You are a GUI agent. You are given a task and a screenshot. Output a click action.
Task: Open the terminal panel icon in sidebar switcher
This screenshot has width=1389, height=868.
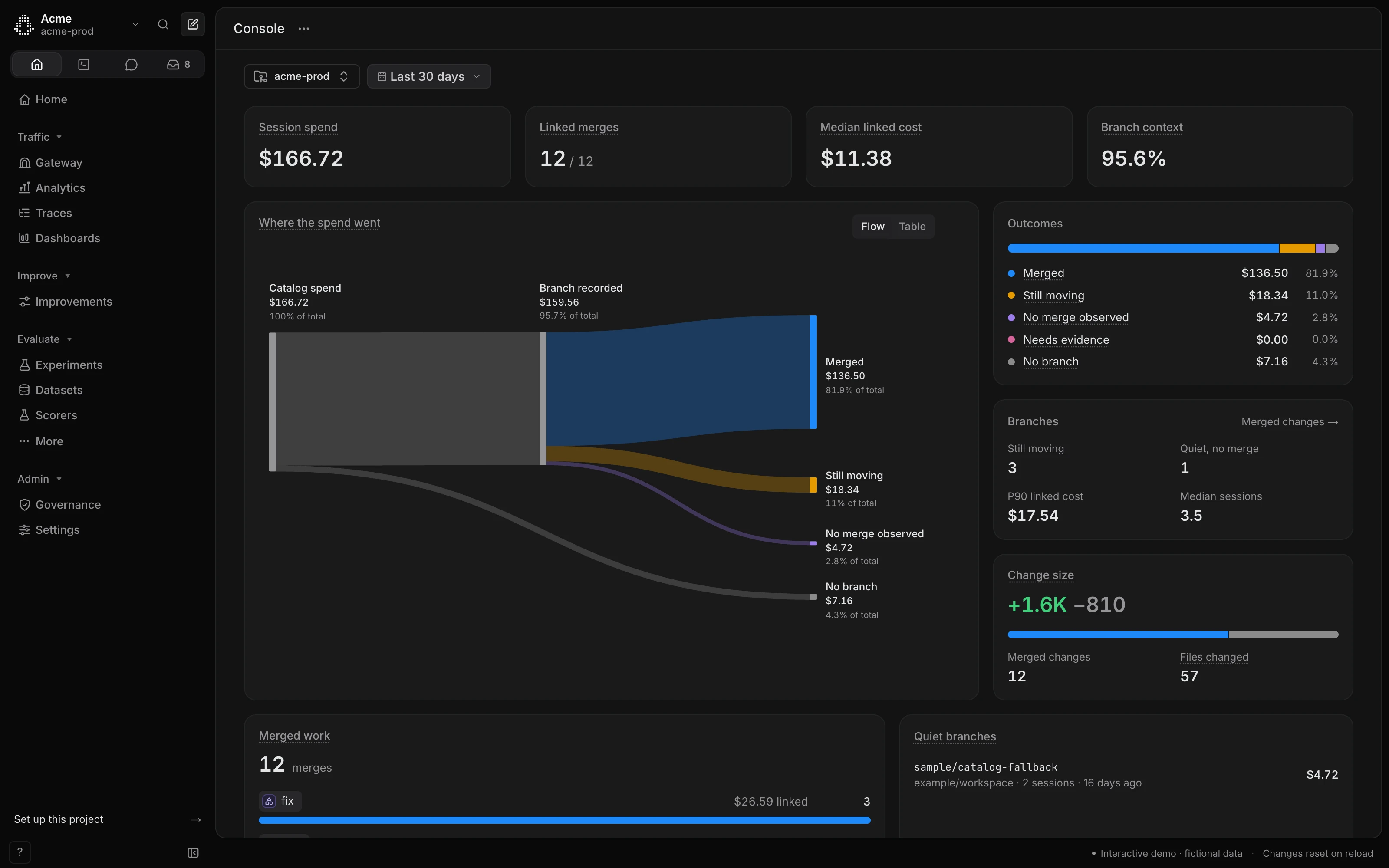(84, 64)
